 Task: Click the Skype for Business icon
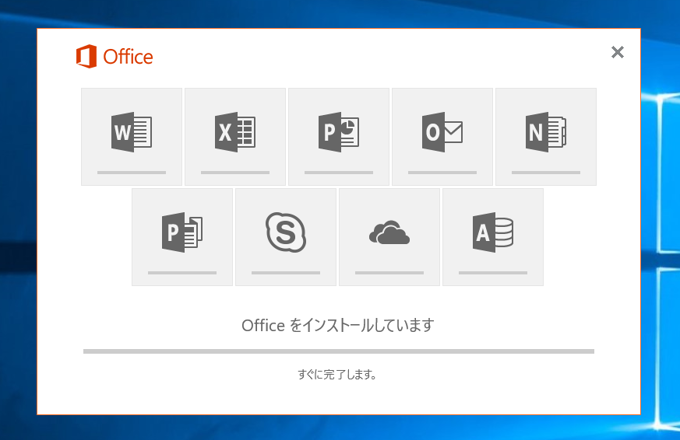(286, 232)
